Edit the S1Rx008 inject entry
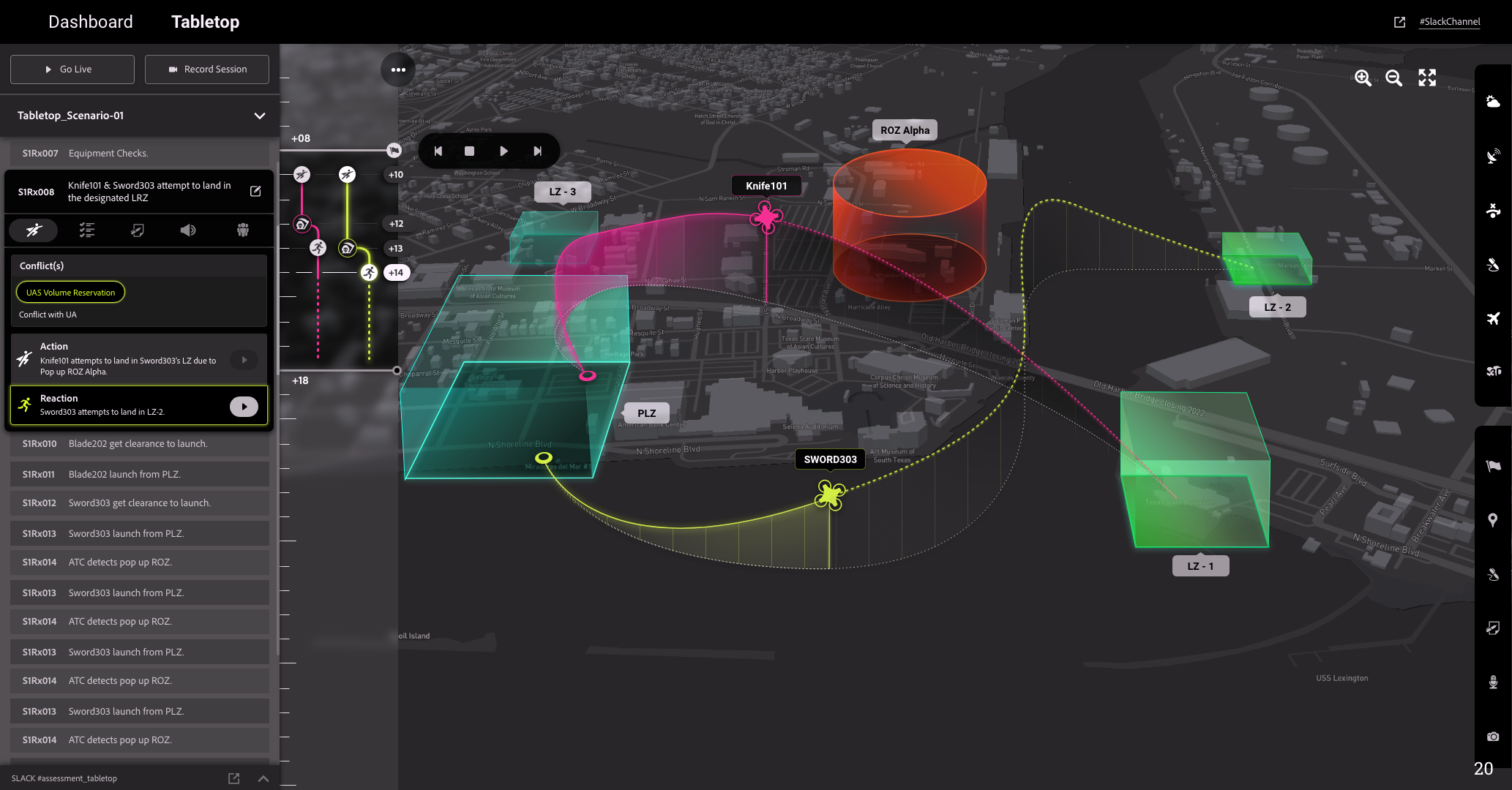The image size is (1512, 790). click(255, 191)
